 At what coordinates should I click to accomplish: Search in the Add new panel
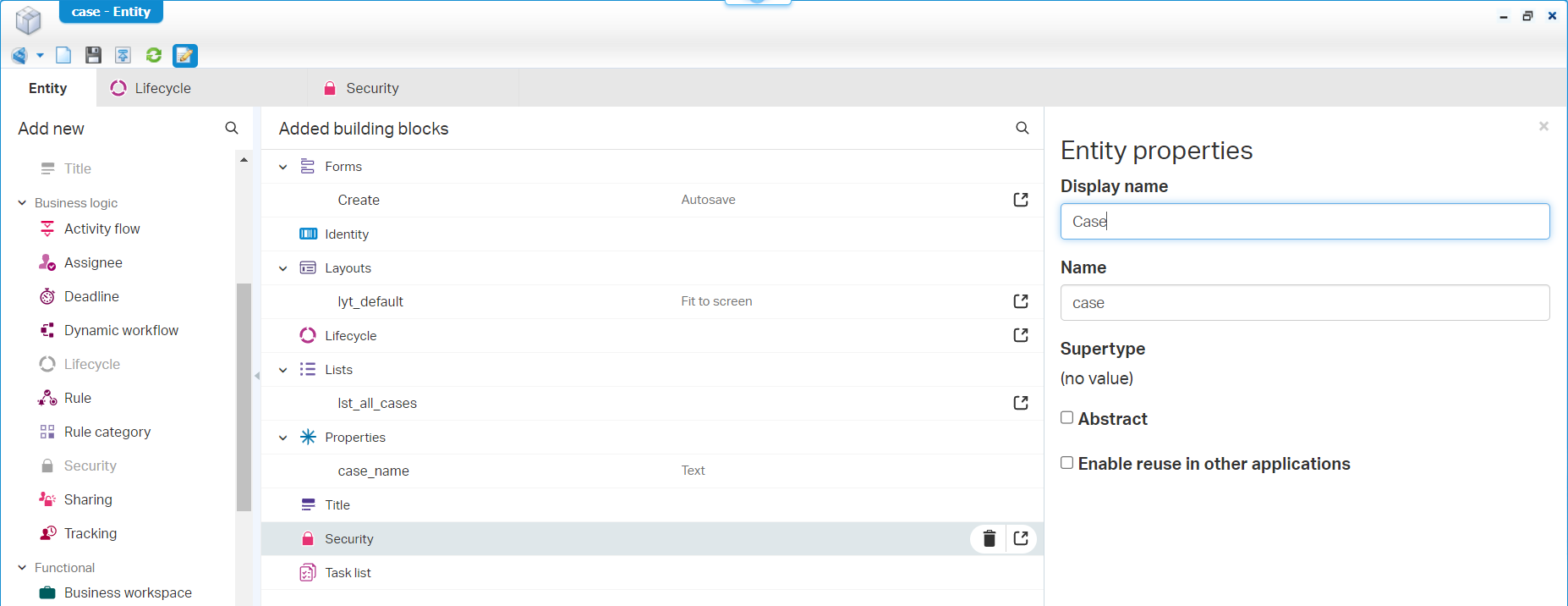pyautogui.click(x=232, y=129)
